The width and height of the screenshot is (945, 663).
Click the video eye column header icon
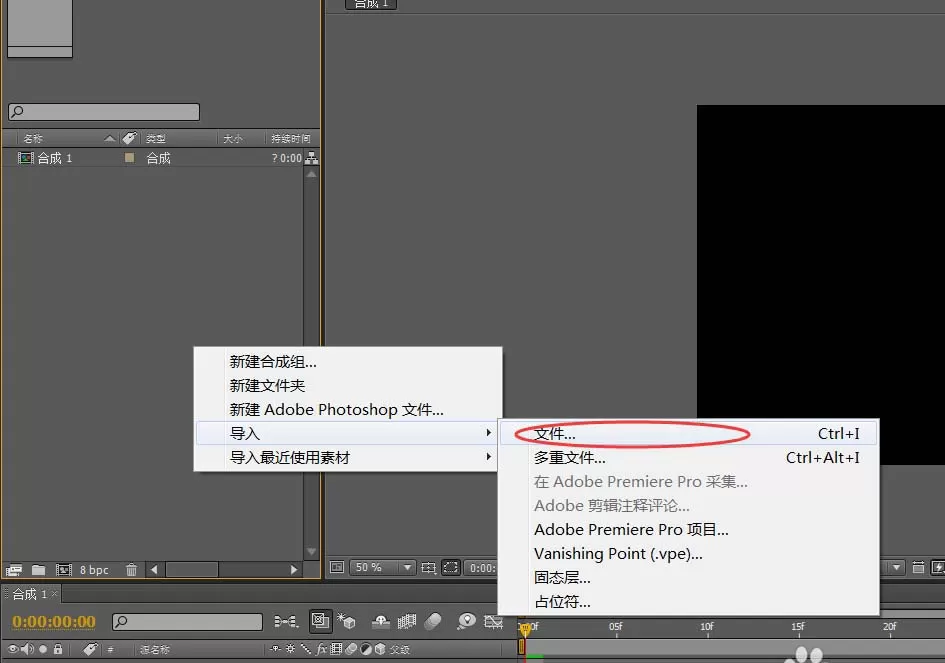tap(13, 649)
